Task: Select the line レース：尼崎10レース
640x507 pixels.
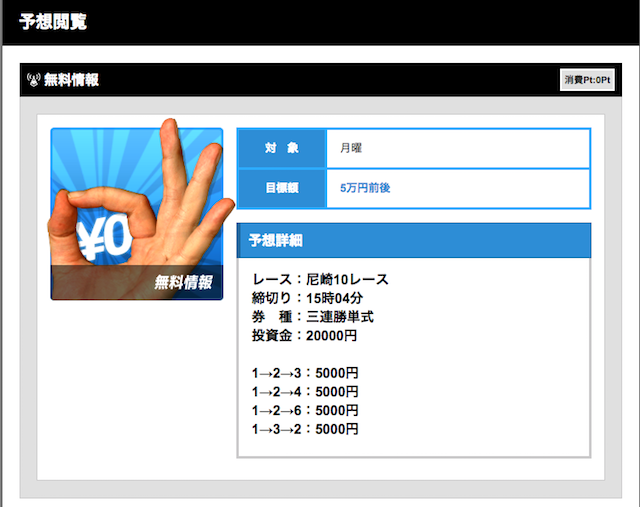Action: coord(320,280)
